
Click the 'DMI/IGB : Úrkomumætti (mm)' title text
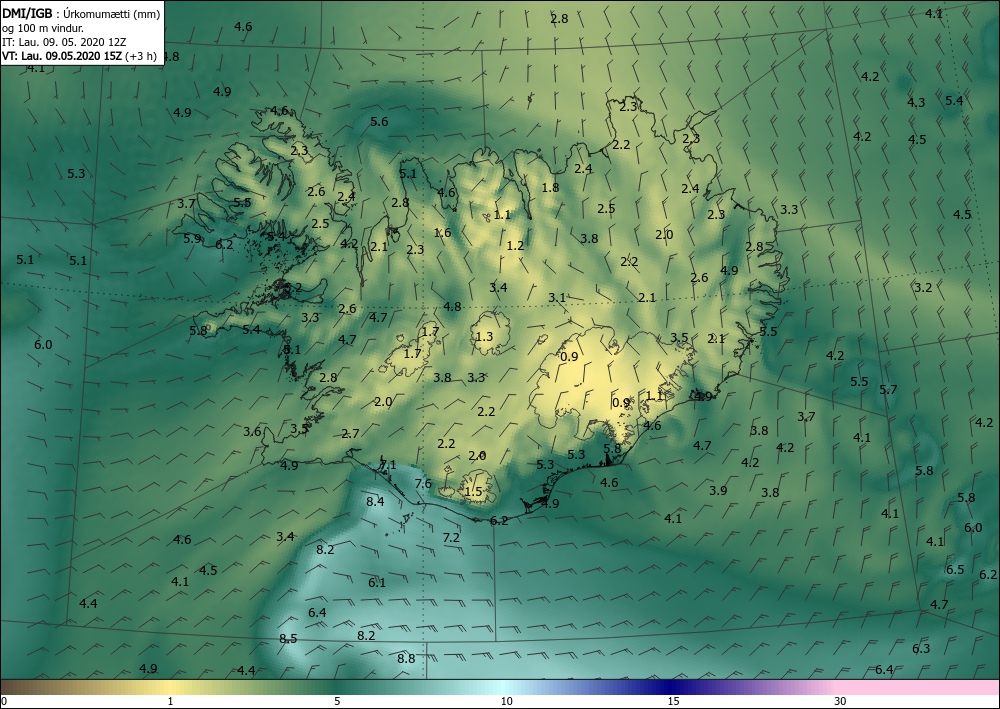coord(81,14)
